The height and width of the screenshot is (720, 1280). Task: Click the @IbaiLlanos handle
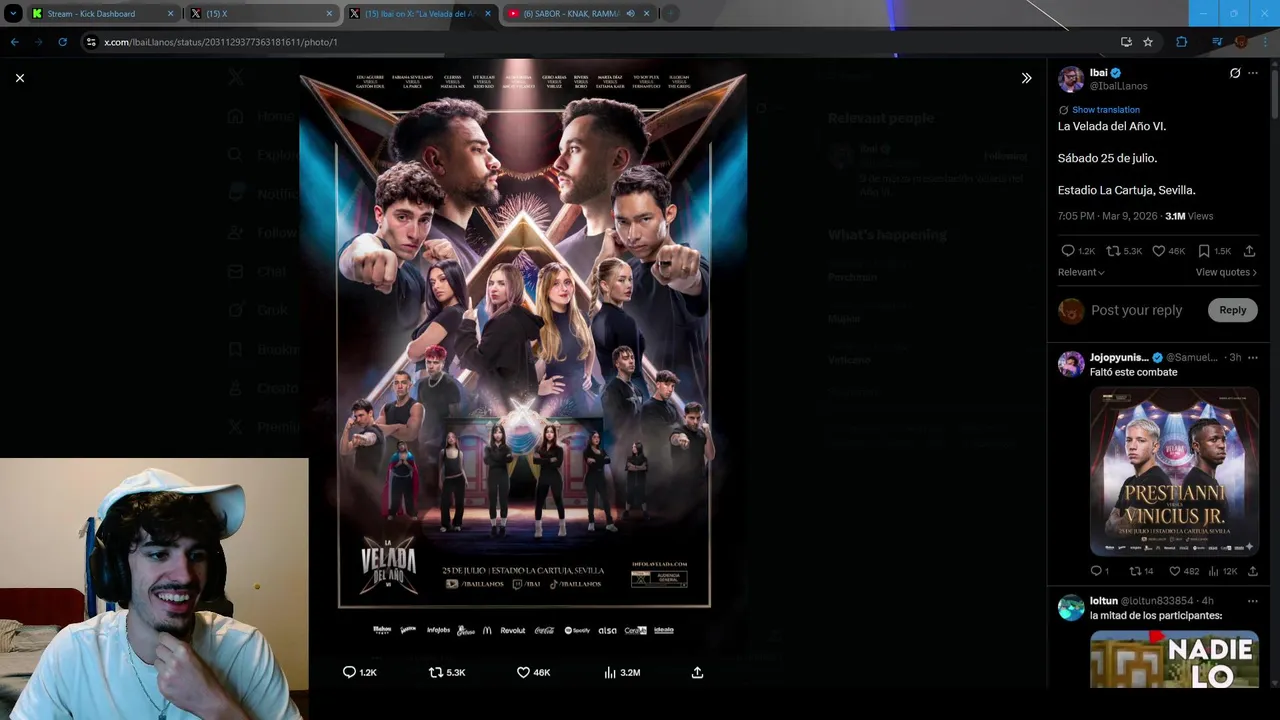pyautogui.click(x=1118, y=86)
